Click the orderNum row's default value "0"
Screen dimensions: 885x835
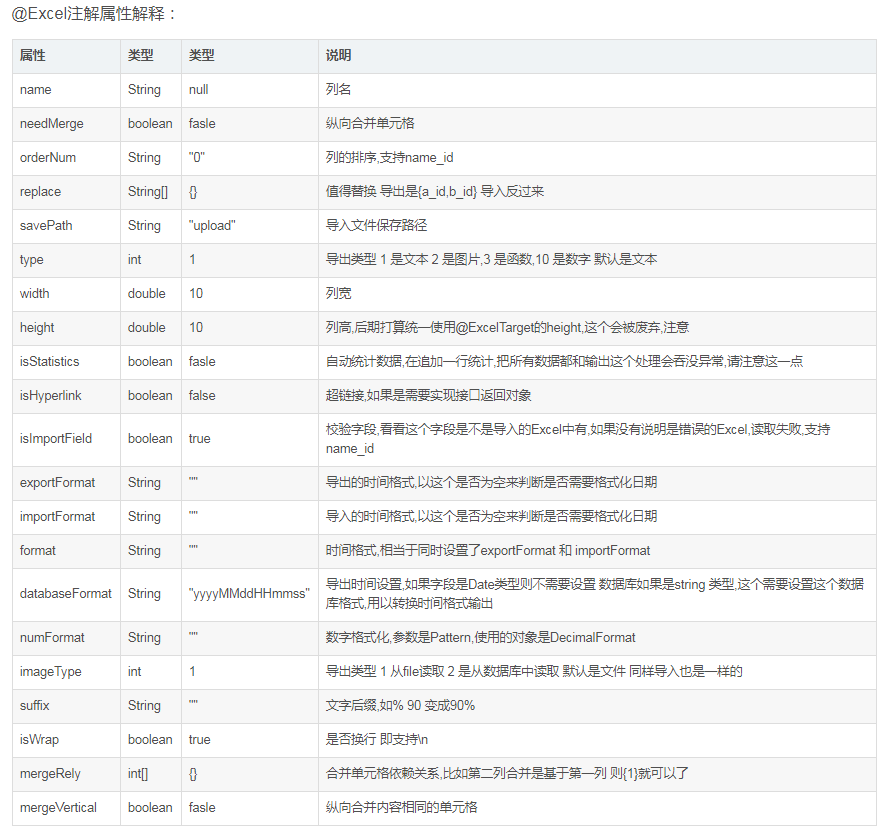point(194,158)
